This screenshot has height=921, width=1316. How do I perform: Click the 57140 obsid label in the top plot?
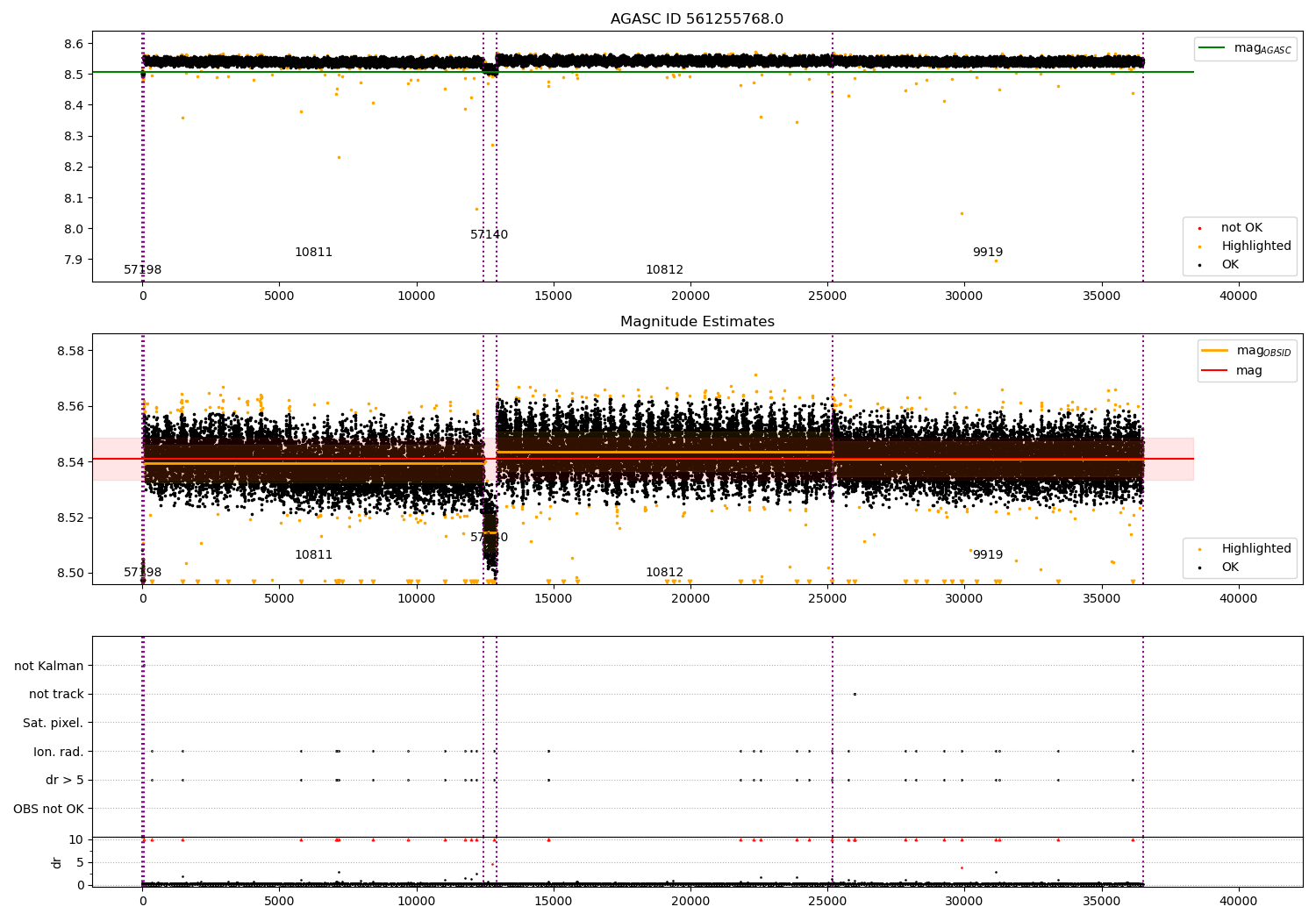pyautogui.click(x=489, y=235)
